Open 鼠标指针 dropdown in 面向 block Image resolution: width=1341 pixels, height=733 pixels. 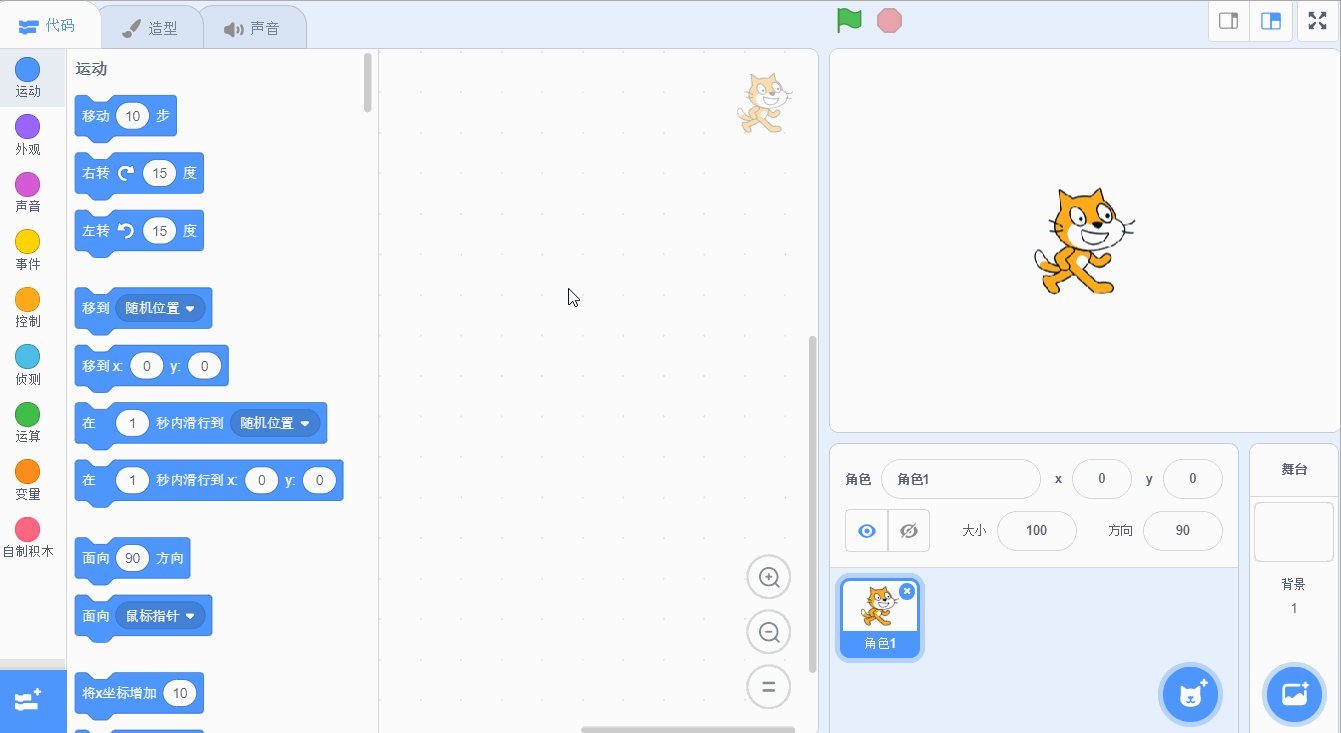(161, 616)
